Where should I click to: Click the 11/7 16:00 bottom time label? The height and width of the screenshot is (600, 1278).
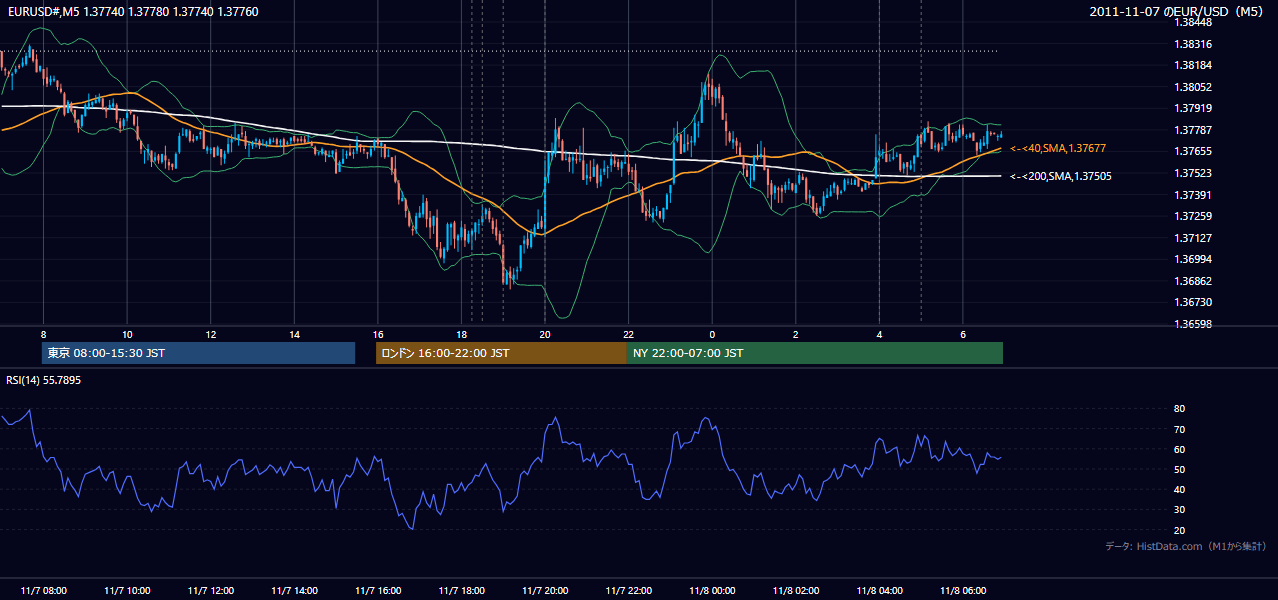click(x=378, y=590)
